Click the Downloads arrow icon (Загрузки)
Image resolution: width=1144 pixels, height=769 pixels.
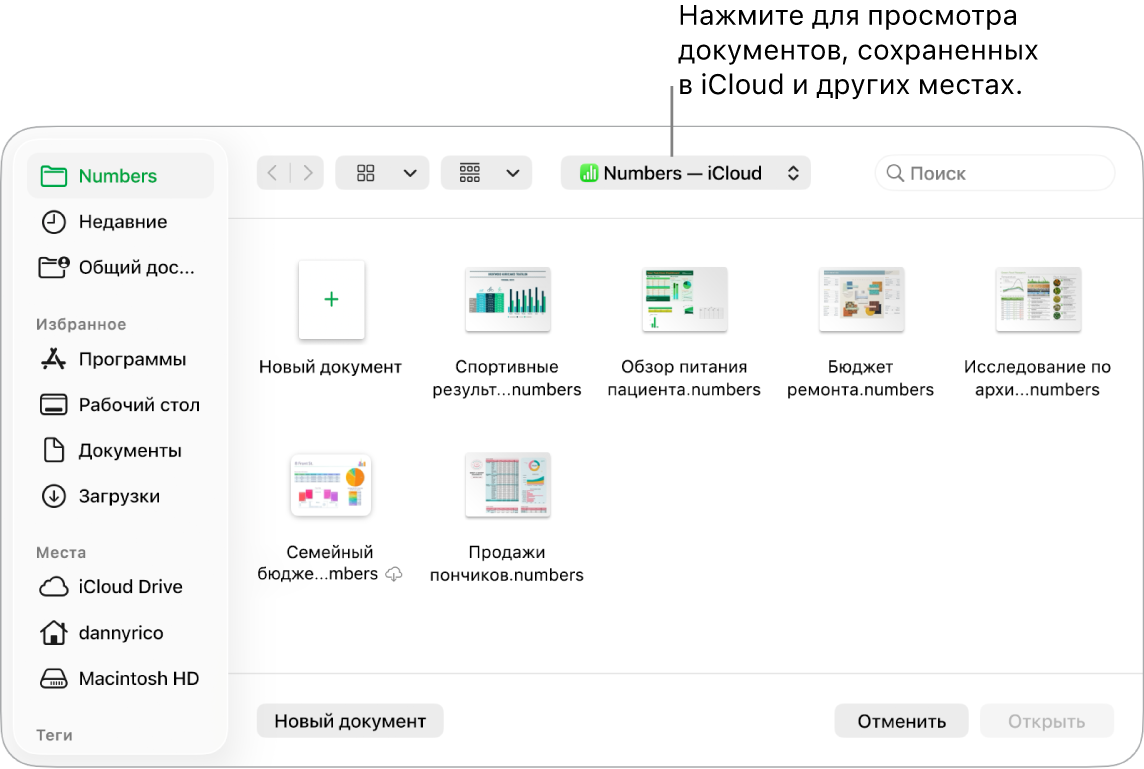[53, 496]
